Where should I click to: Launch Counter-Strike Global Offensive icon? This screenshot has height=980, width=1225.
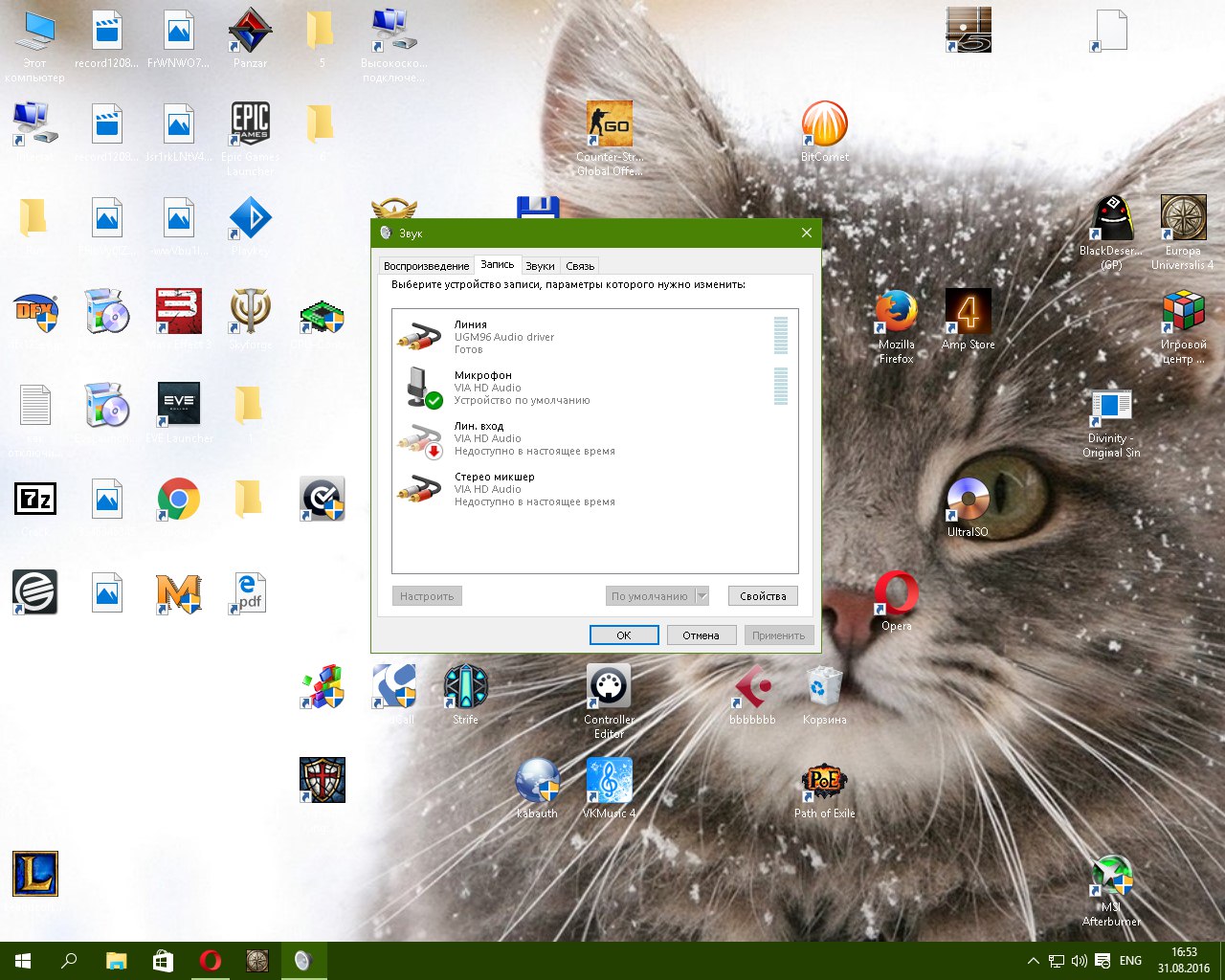pos(610,139)
